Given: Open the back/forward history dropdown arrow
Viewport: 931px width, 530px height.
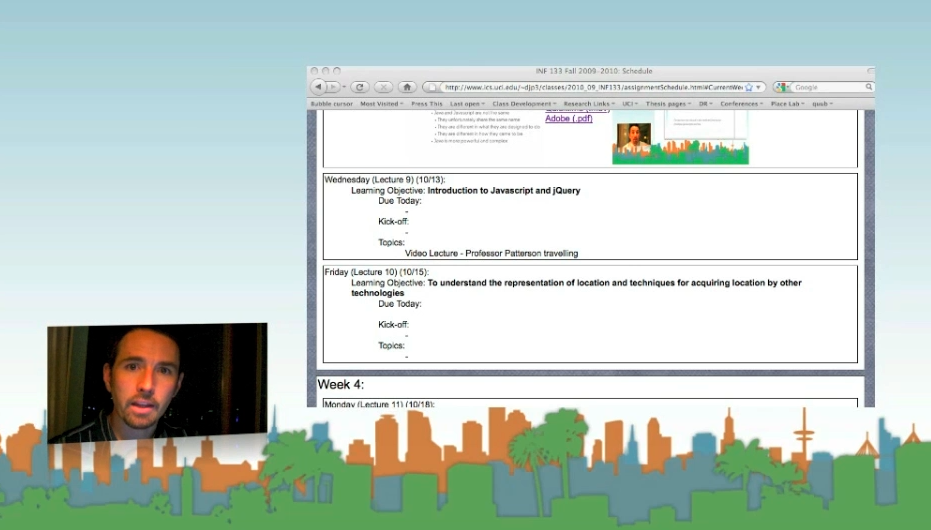Looking at the screenshot, I should 344,87.
